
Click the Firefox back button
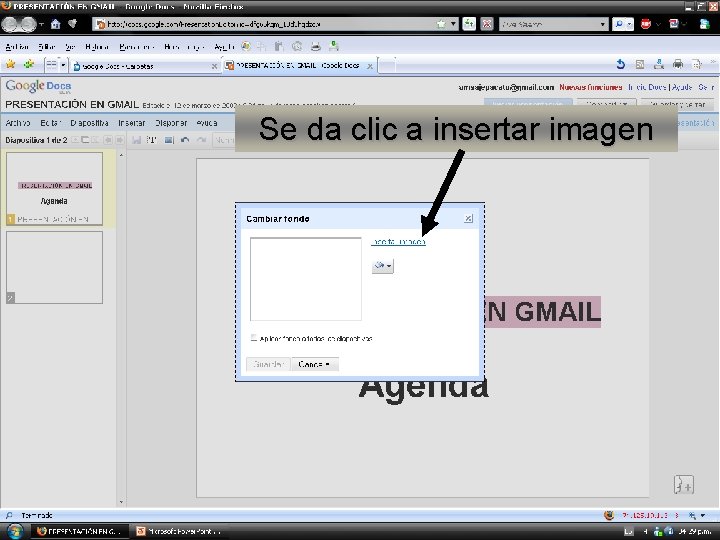click(9, 24)
